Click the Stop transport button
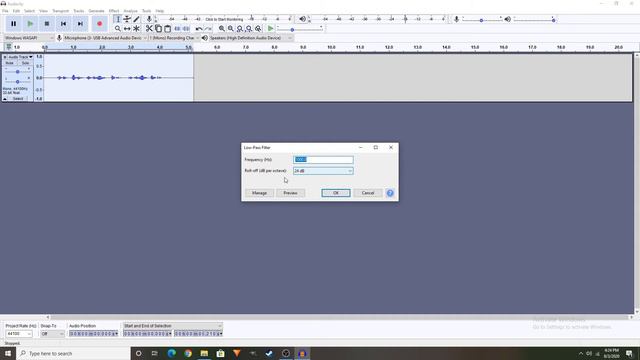 [47, 24]
